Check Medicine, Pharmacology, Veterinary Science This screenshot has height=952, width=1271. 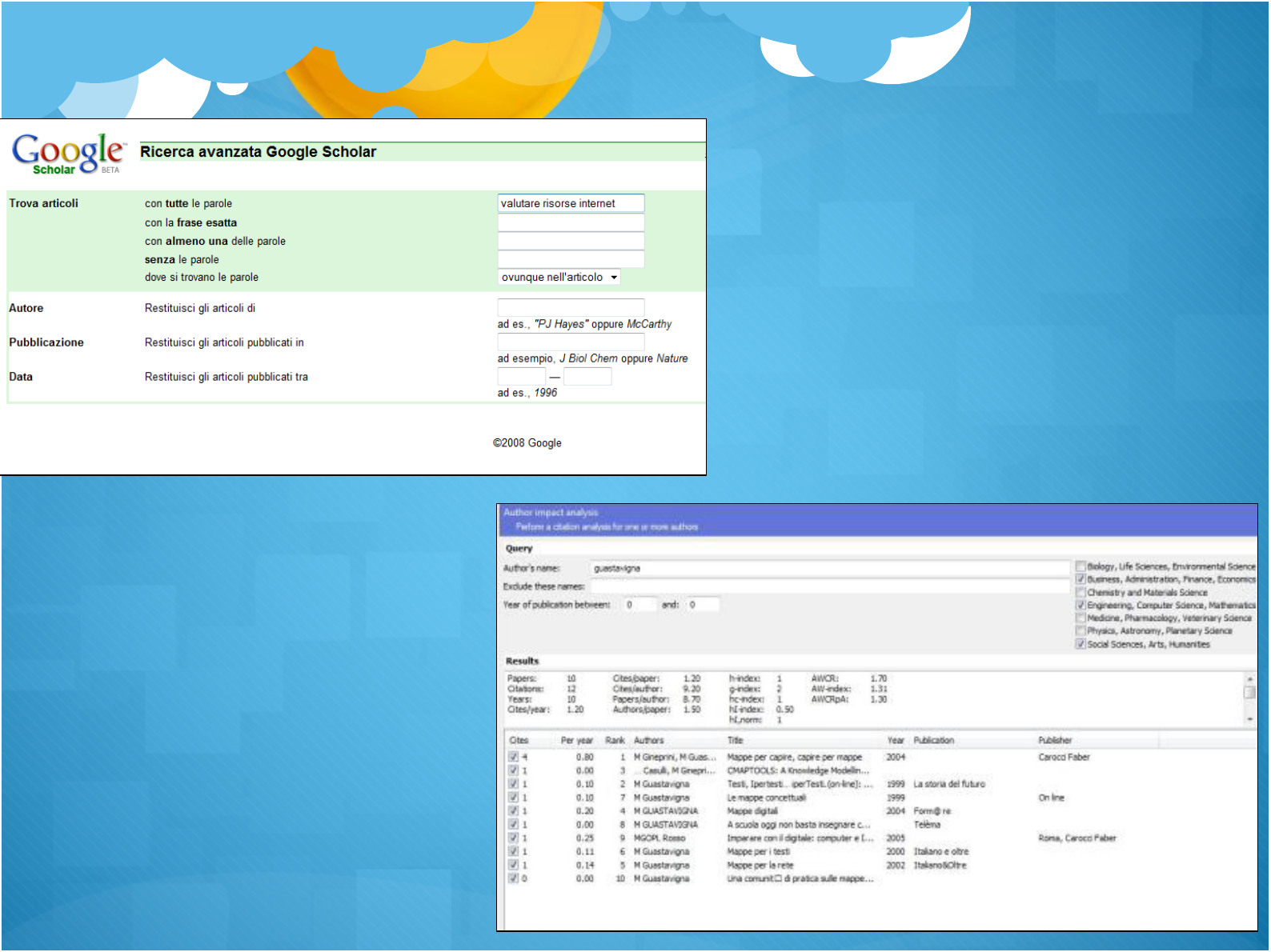click(1081, 618)
